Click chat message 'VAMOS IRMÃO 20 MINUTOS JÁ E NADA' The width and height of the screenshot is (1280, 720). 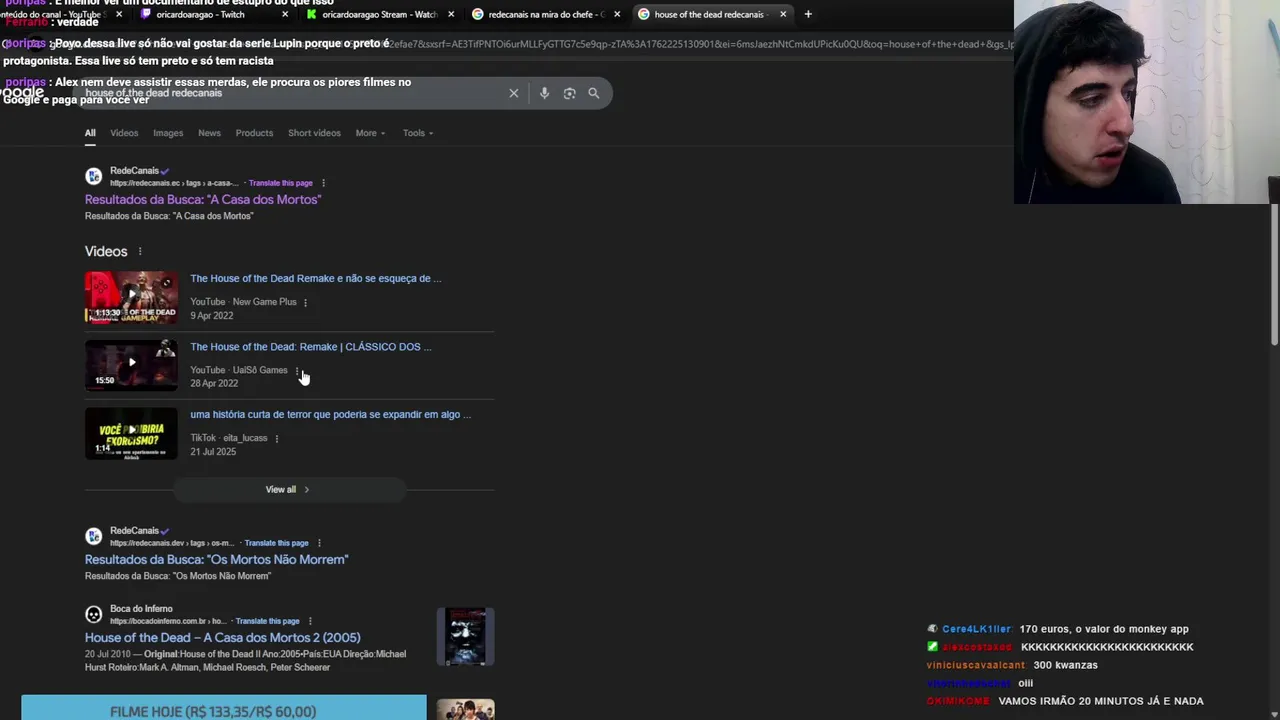[1101, 701]
